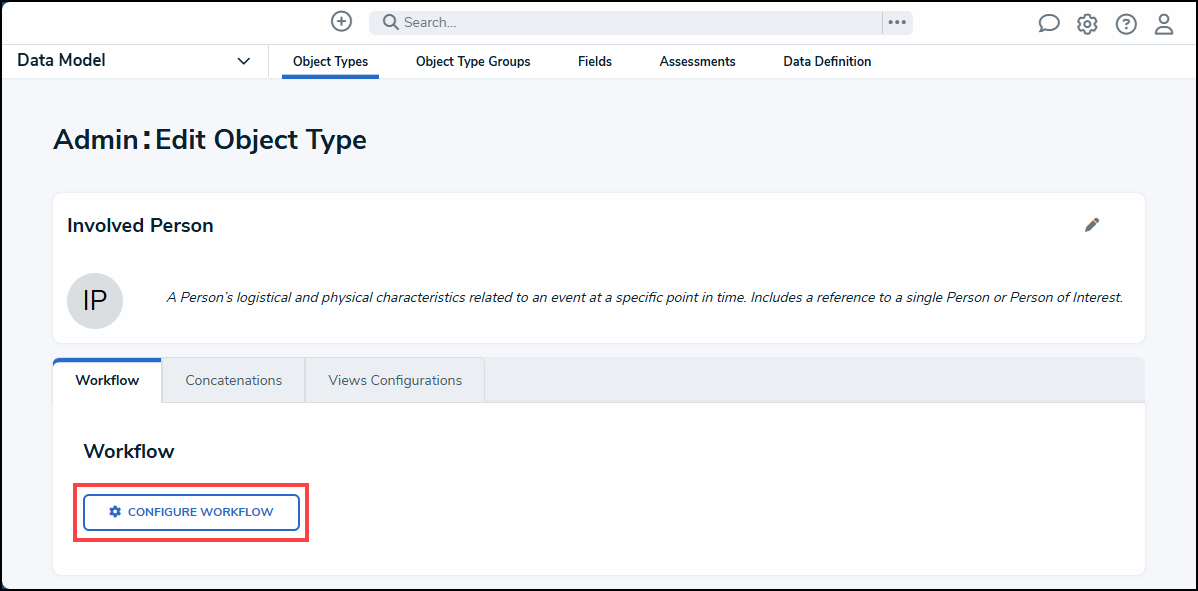Open the Views Configurations tab

point(395,380)
